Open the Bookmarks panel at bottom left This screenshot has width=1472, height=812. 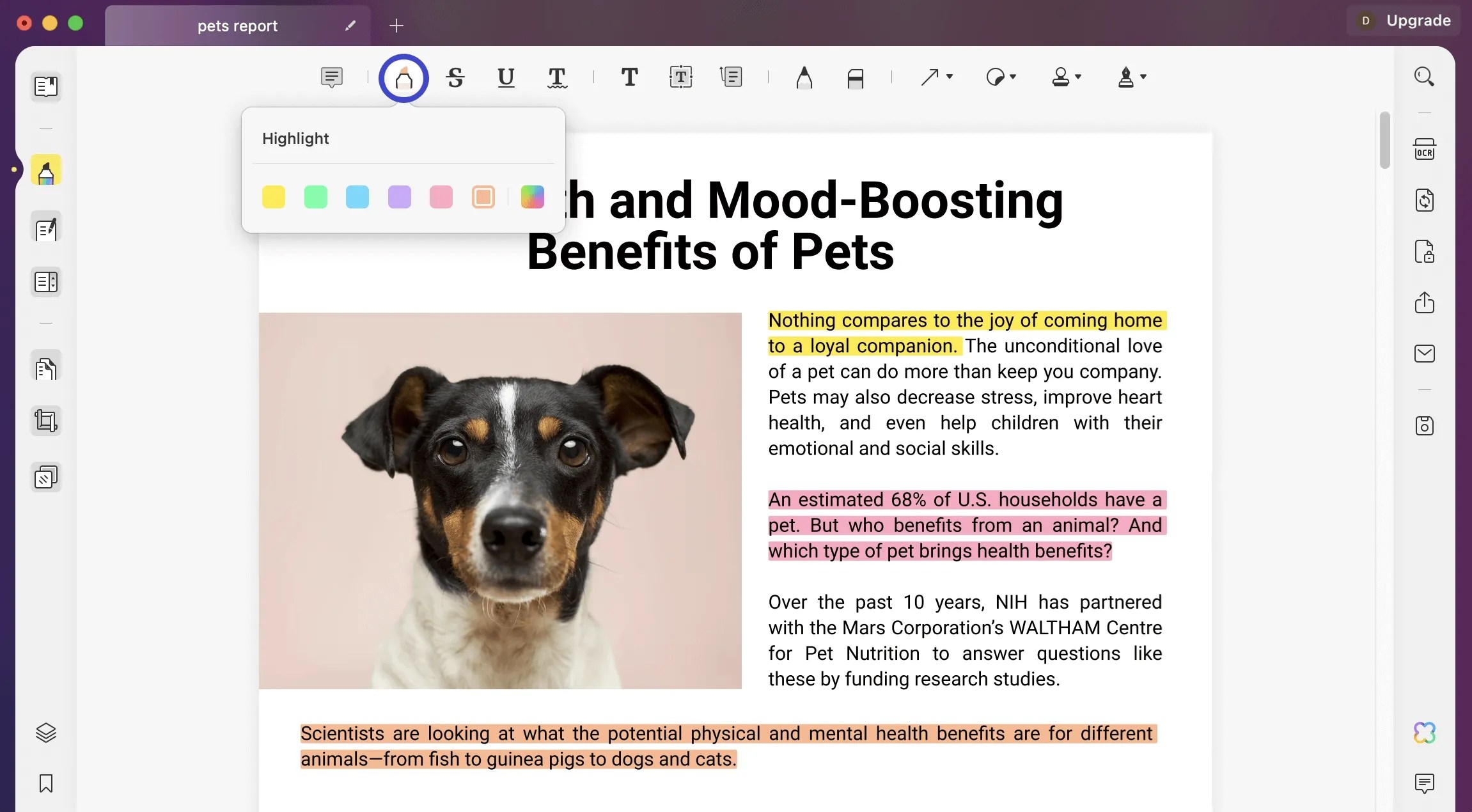[45, 783]
